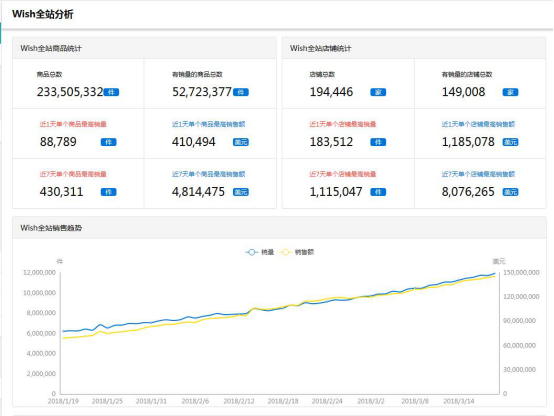Click the 2018/3/8 date on x-axis
Screen dimensions: 554x416
pyautogui.click(x=415, y=401)
